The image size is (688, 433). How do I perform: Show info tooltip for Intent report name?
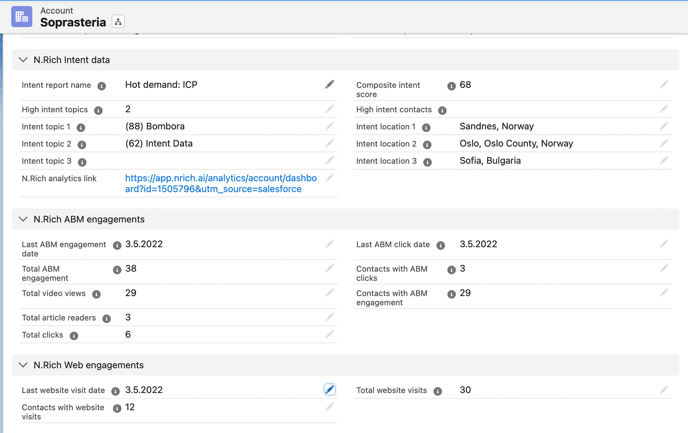tap(101, 86)
